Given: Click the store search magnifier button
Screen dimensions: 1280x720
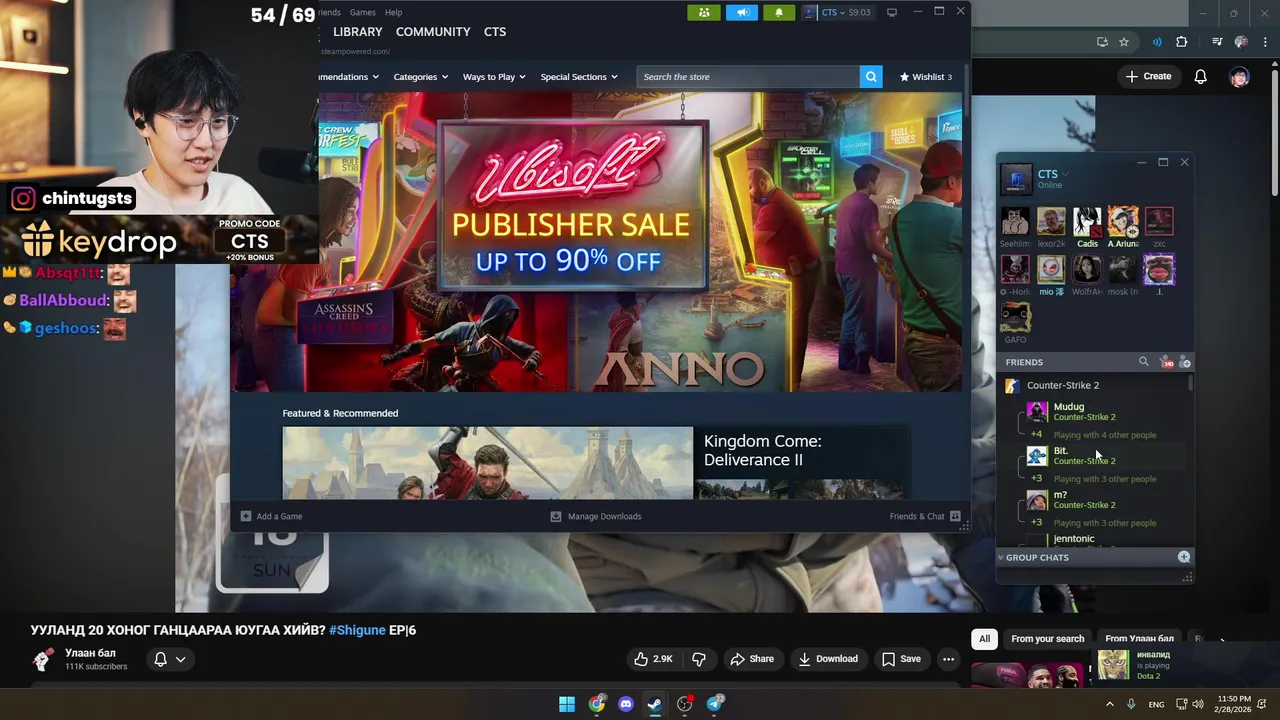Looking at the screenshot, I should 871,77.
